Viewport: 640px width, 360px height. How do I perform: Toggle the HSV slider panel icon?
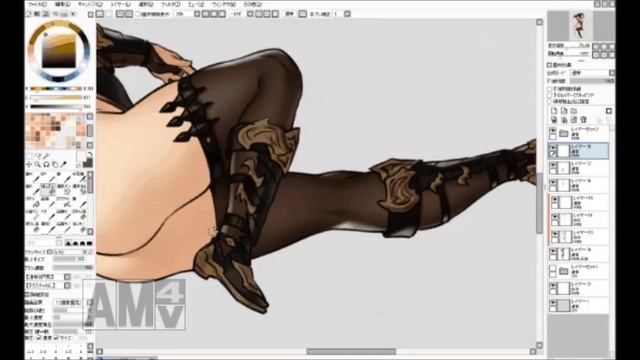tap(46, 14)
